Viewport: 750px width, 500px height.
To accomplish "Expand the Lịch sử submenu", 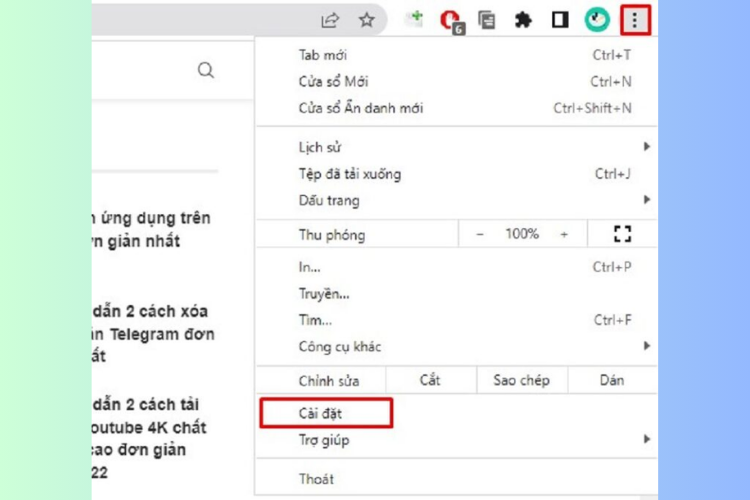I will pos(456,147).
